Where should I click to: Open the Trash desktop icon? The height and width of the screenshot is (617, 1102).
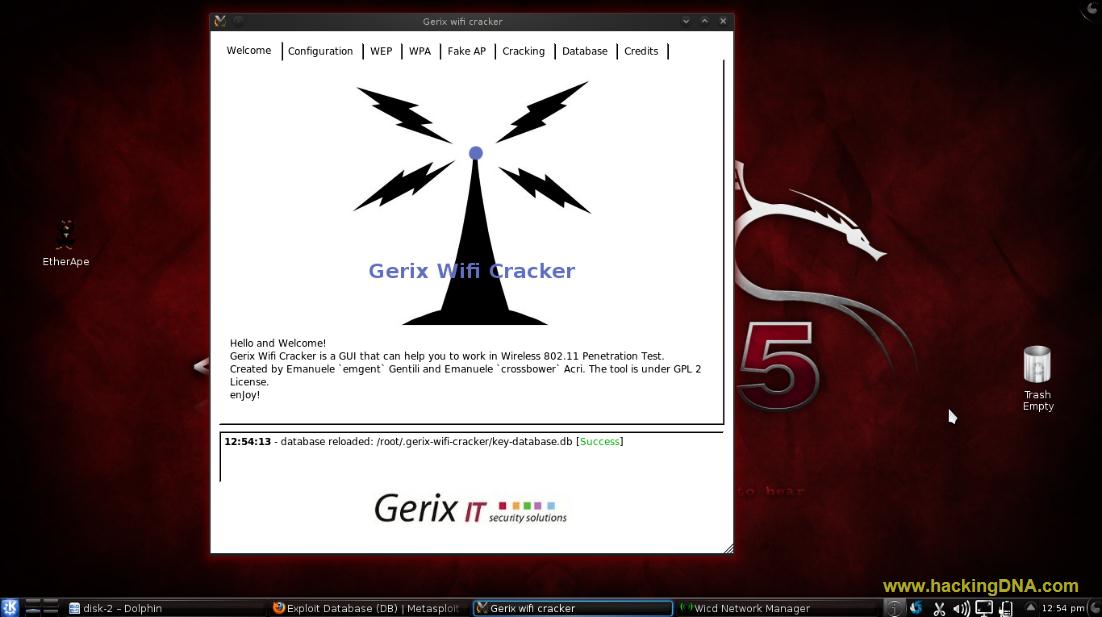(x=1037, y=378)
